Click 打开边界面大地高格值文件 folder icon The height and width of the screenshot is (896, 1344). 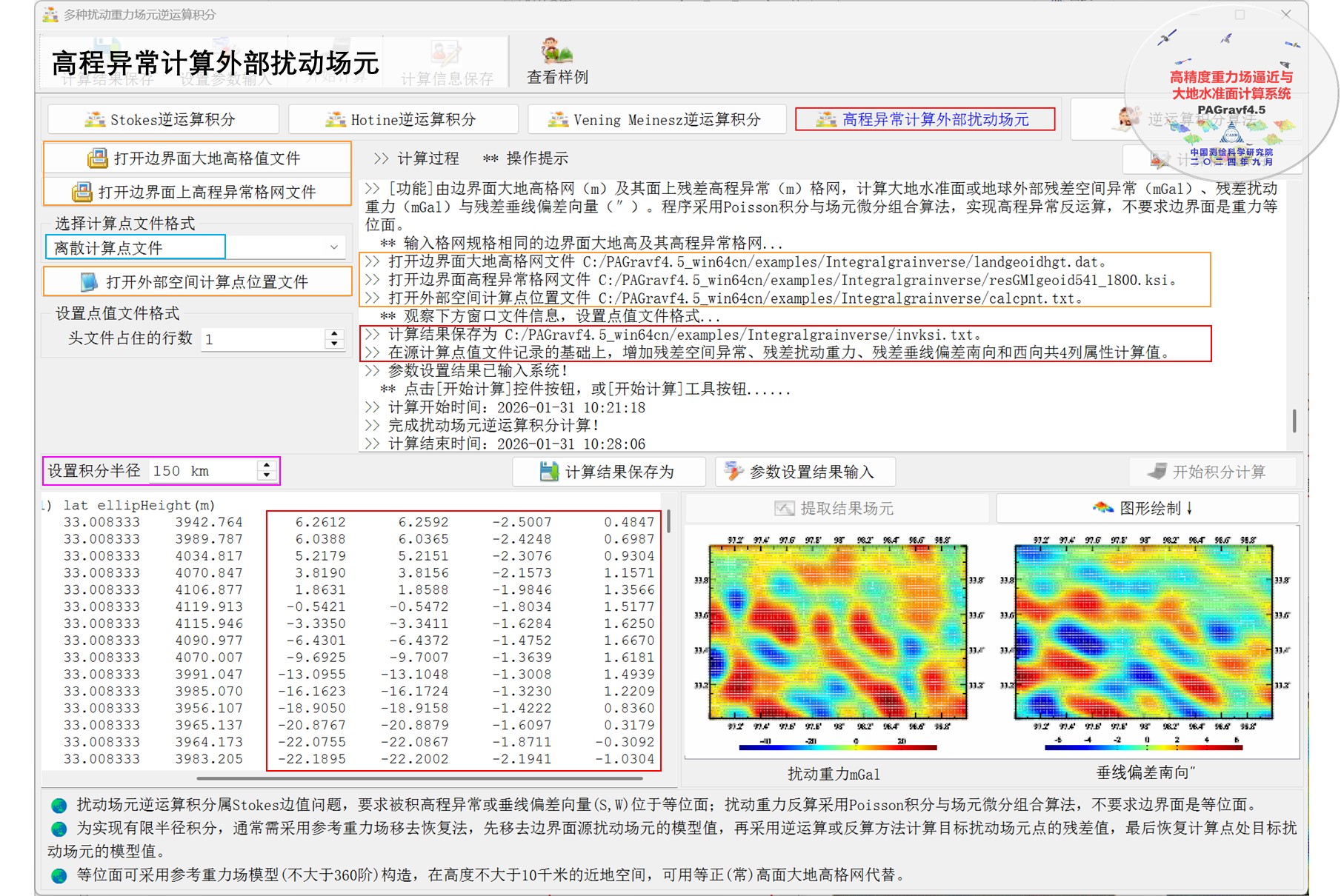(97, 158)
